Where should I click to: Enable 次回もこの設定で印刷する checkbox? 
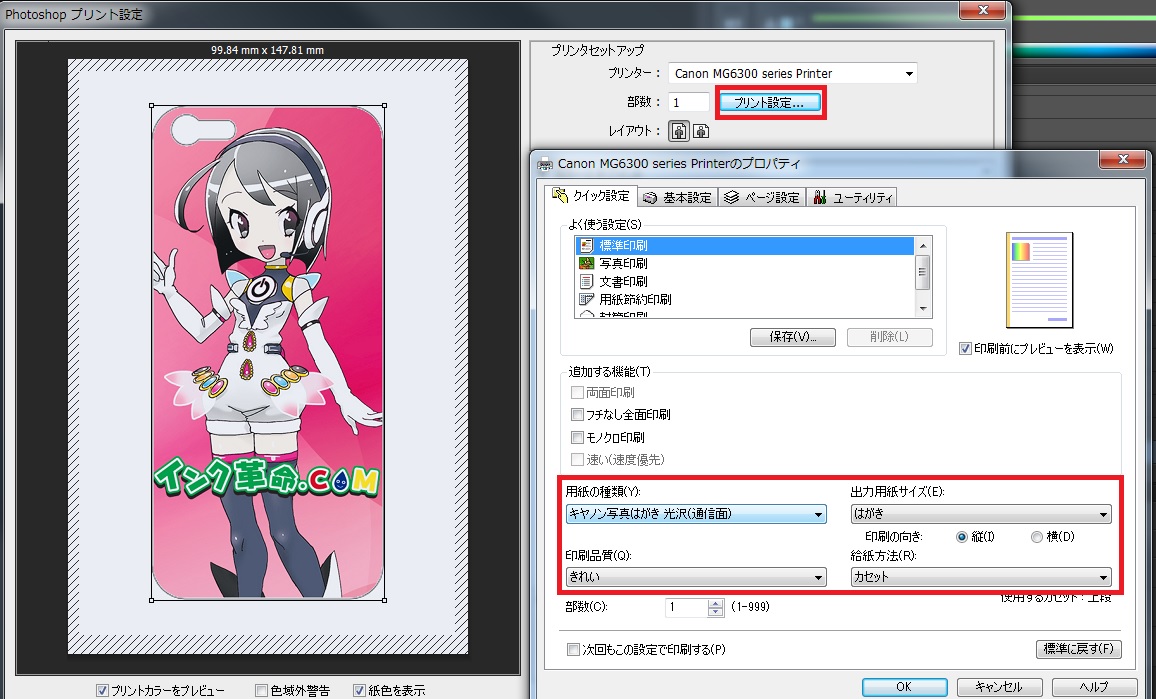click(x=573, y=650)
